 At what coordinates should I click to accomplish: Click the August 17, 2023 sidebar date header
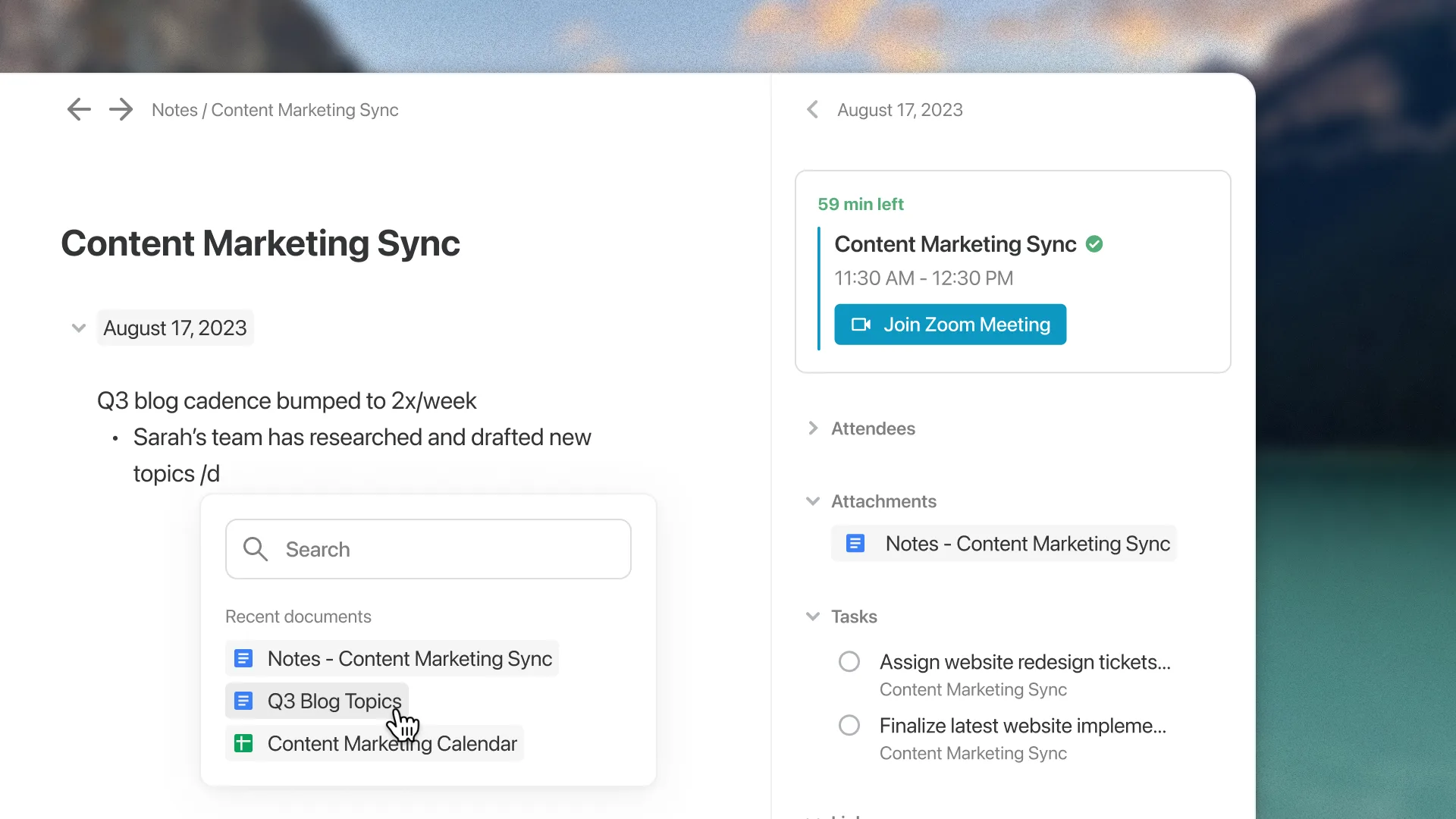(900, 110)
